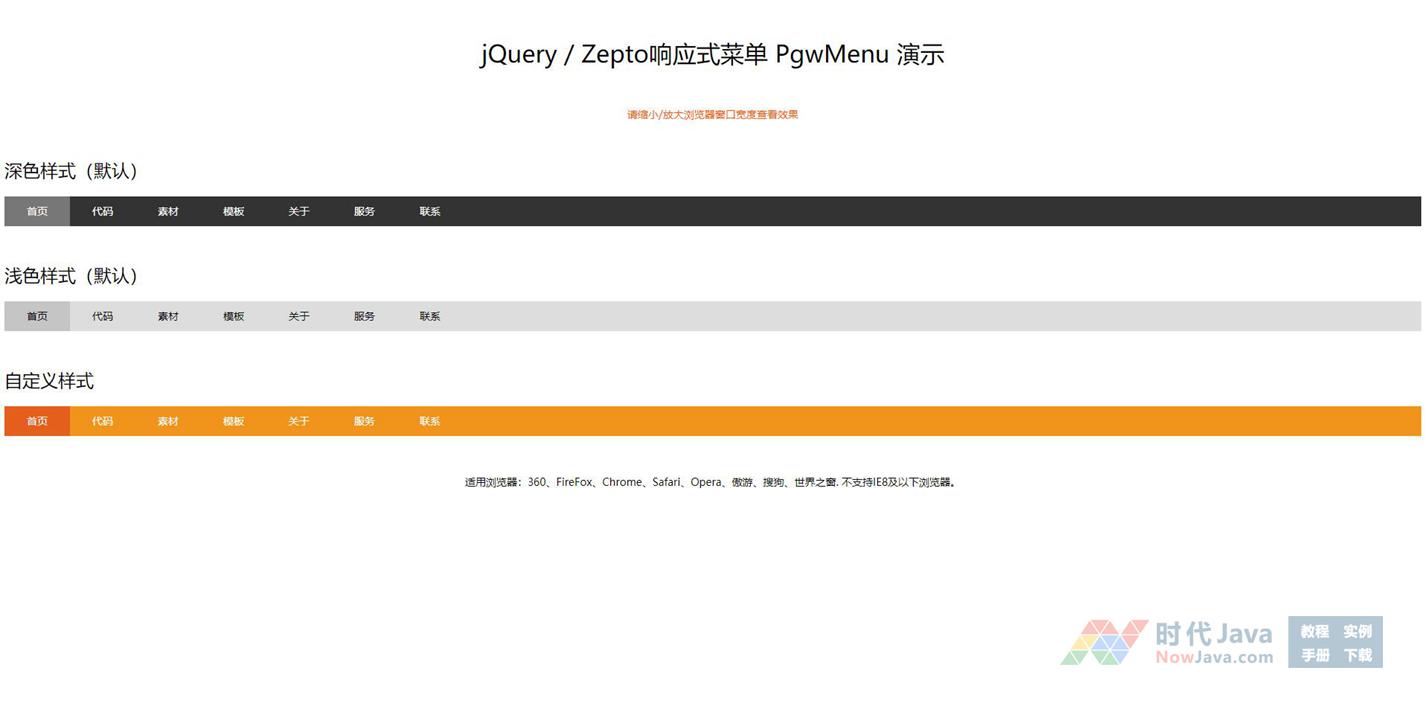The width and height of the screenshot is (1425, 718).
Task: Choose 模板 in the orange menu bar
Action: (x=234, y=421)
